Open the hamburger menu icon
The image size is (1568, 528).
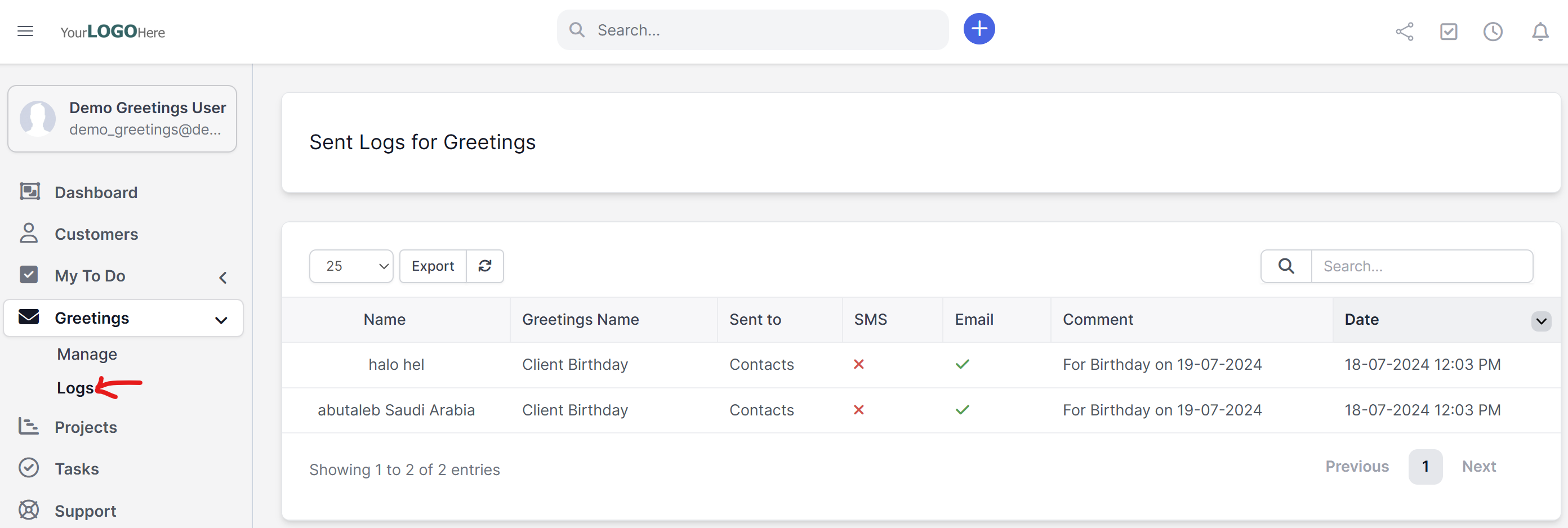point(25,31)
